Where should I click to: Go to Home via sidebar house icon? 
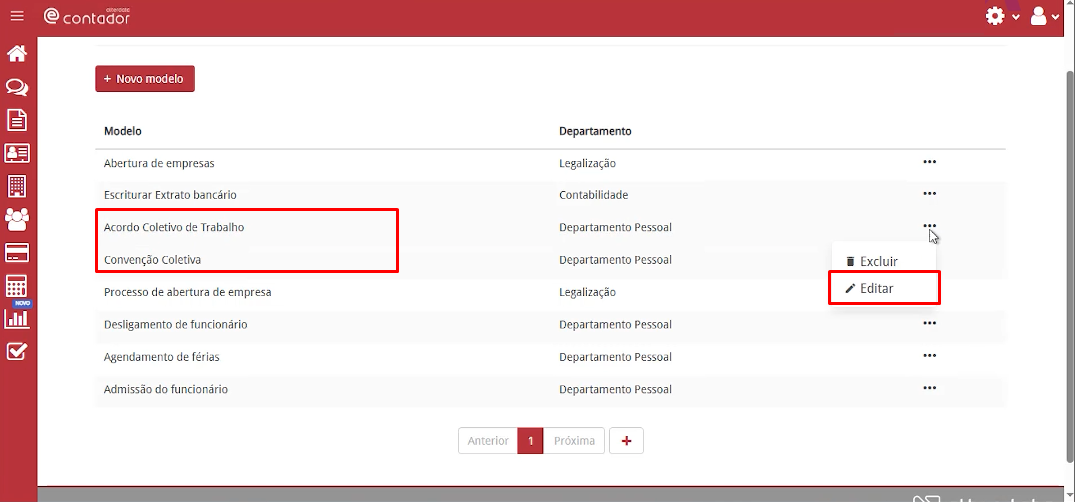coord(17,53)
